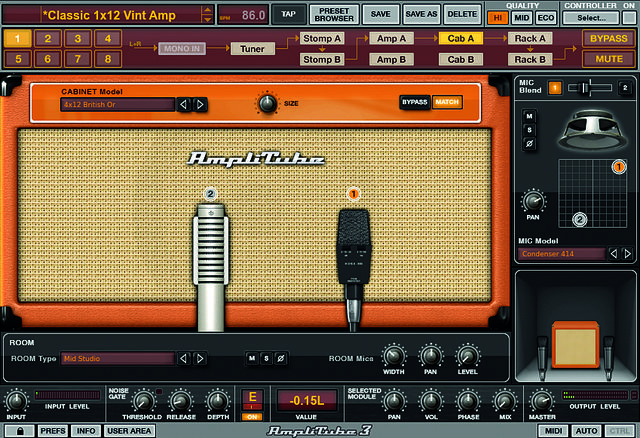Open the Stomp A module
This screenshot has height=438, width=640.
(322, 38)
